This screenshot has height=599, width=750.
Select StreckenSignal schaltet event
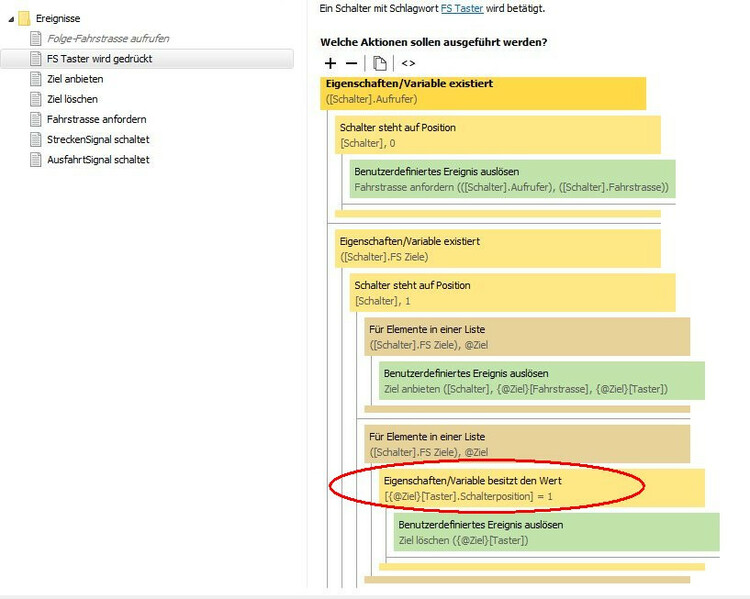(x=98, y=139)
